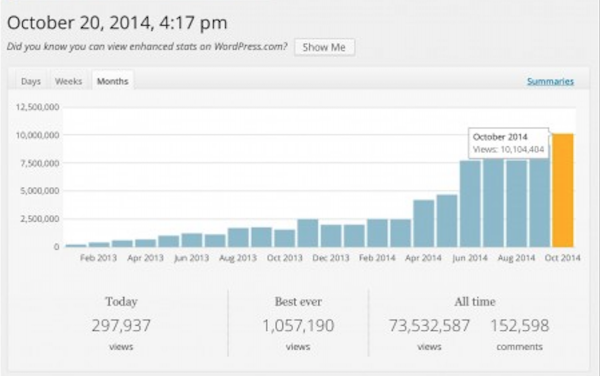Click the All time 73,532,587 views figure

pyautogui.click(x=429, y=326)
